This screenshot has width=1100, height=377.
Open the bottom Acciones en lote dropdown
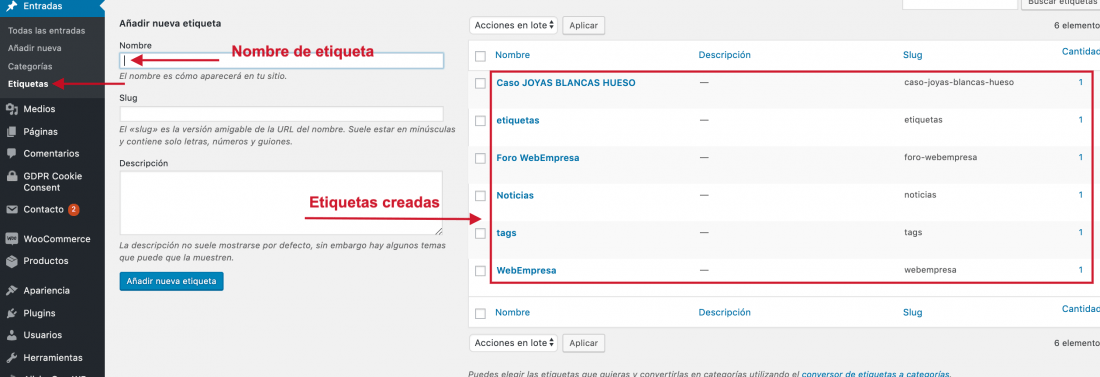pos(514,343)
